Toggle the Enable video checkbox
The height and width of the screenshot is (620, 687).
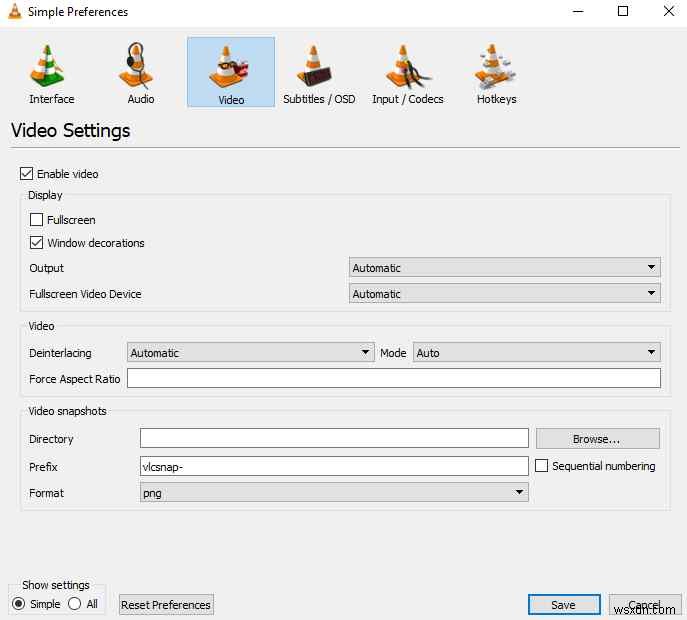point(26,174)
